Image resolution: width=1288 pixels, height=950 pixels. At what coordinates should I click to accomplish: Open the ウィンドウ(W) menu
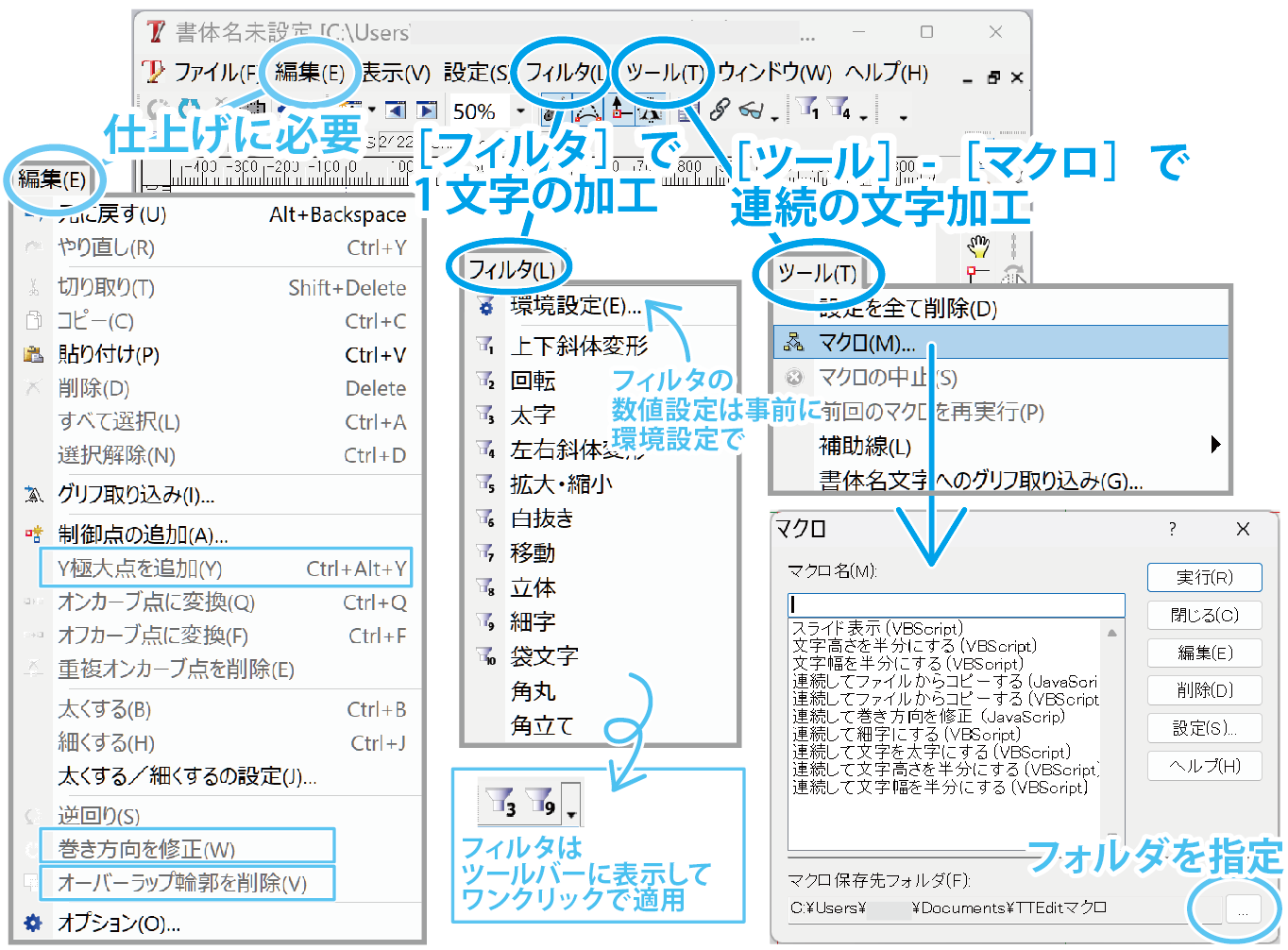[x=774, y=73]
